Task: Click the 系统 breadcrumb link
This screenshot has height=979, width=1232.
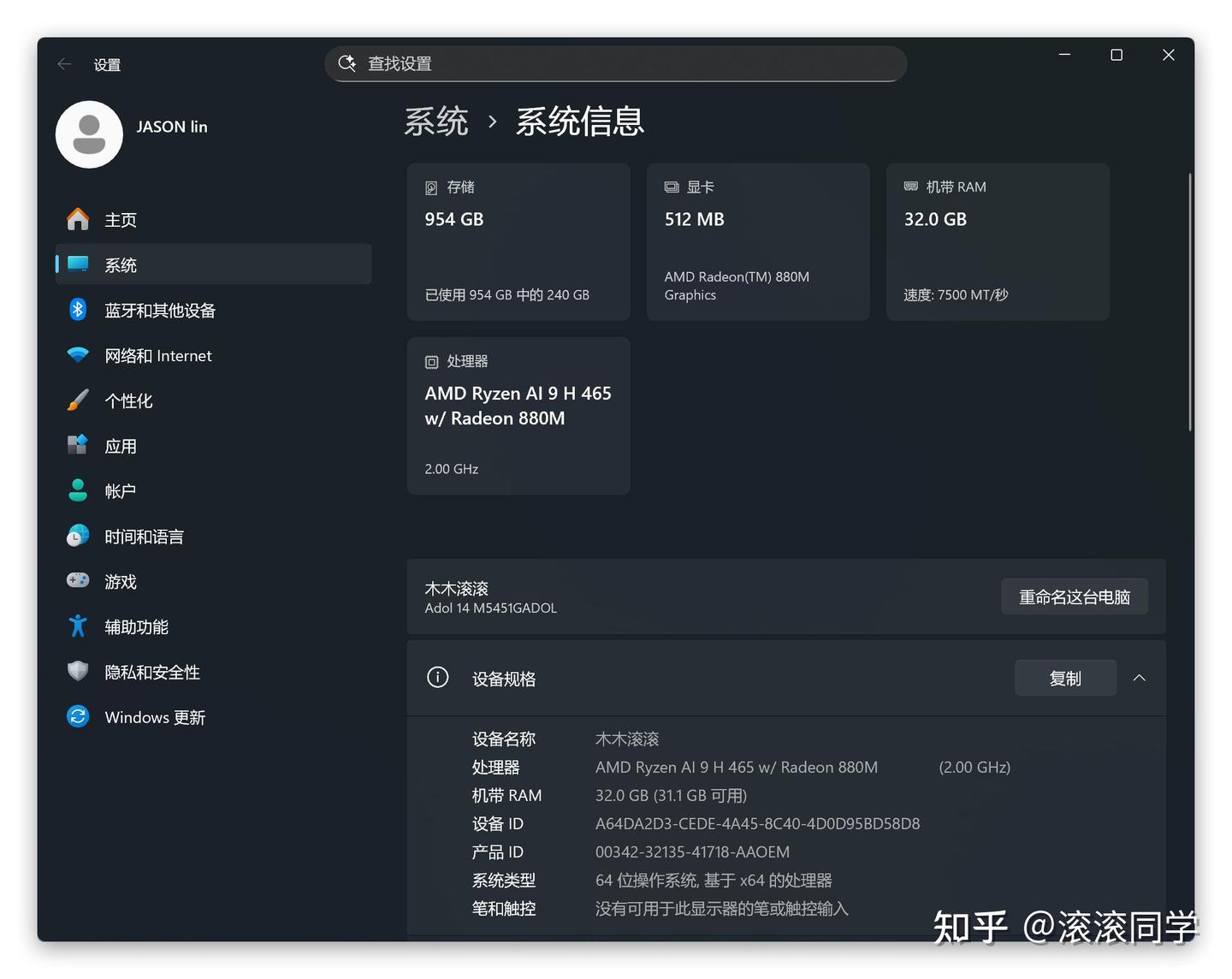Action: click(436, 122)
